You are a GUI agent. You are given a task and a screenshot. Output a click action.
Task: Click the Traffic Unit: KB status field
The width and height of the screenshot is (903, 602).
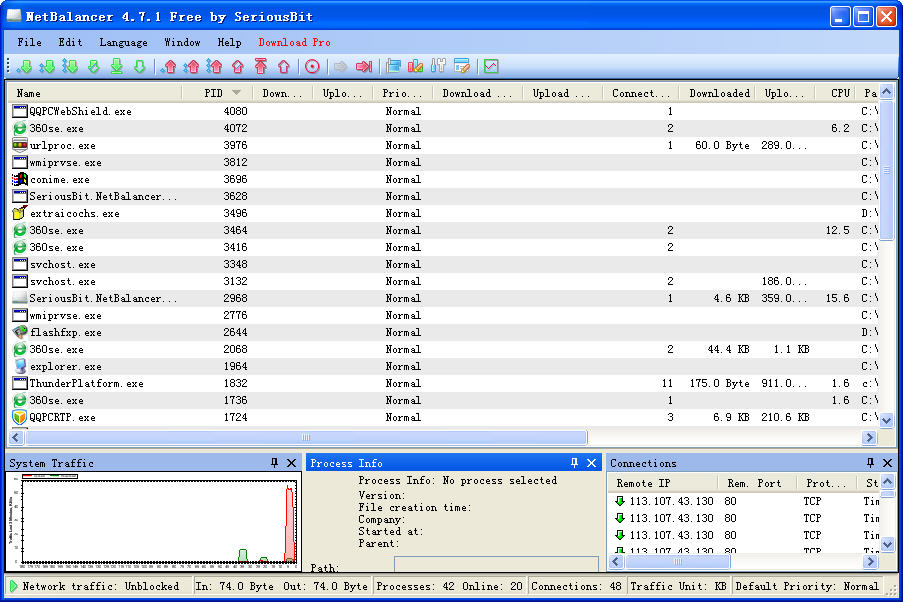678,586
